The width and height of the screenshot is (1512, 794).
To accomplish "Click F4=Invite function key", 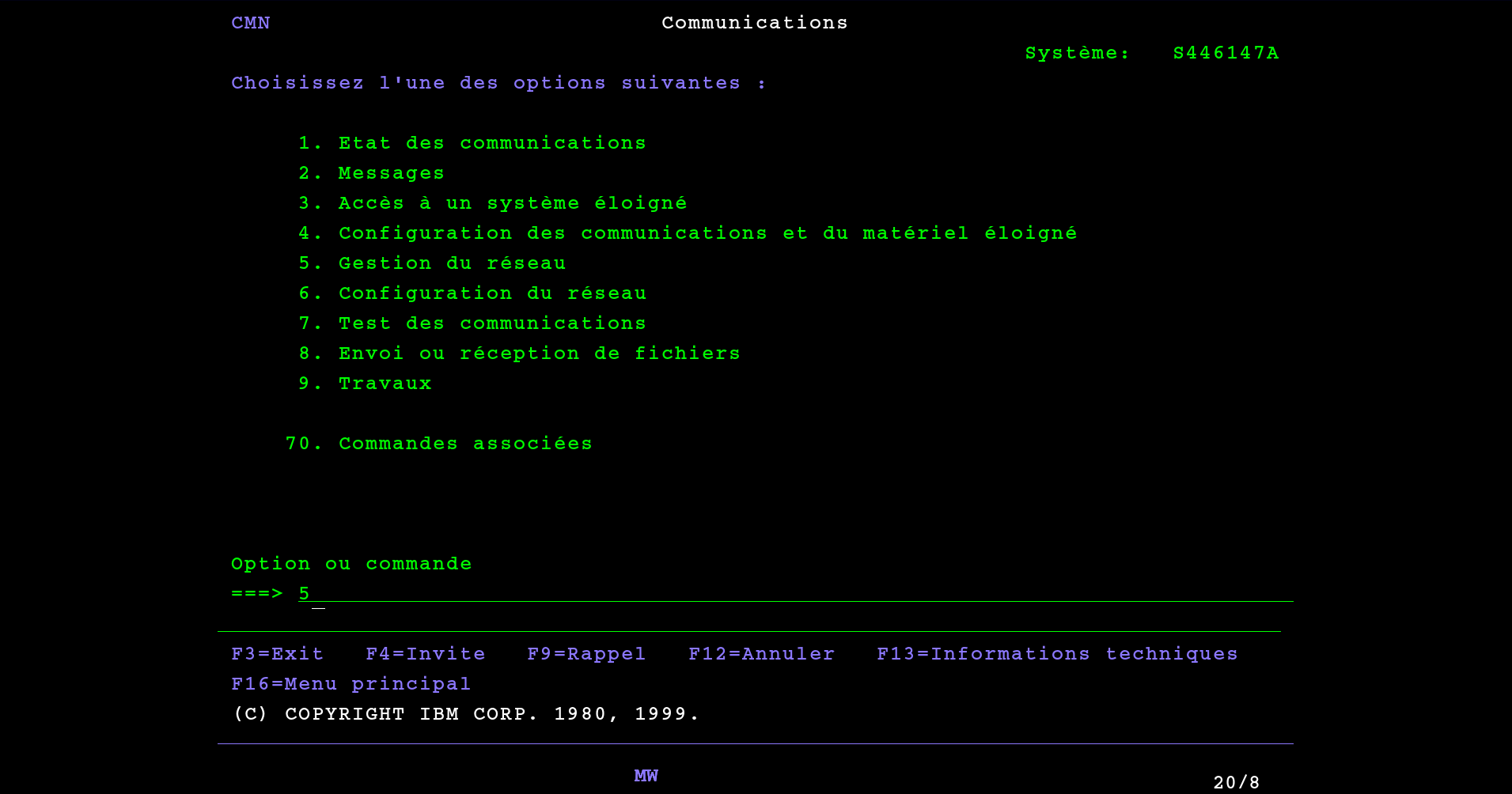I will [425, 654].
